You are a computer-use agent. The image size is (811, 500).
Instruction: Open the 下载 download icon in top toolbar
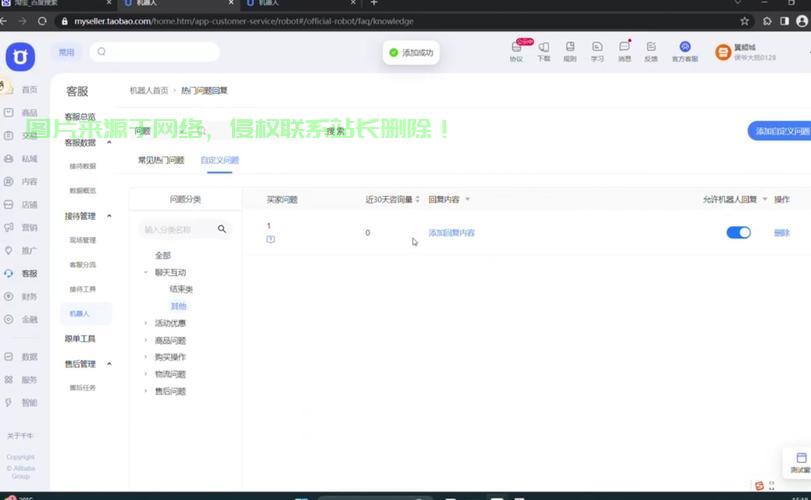[x=543, y=51]
